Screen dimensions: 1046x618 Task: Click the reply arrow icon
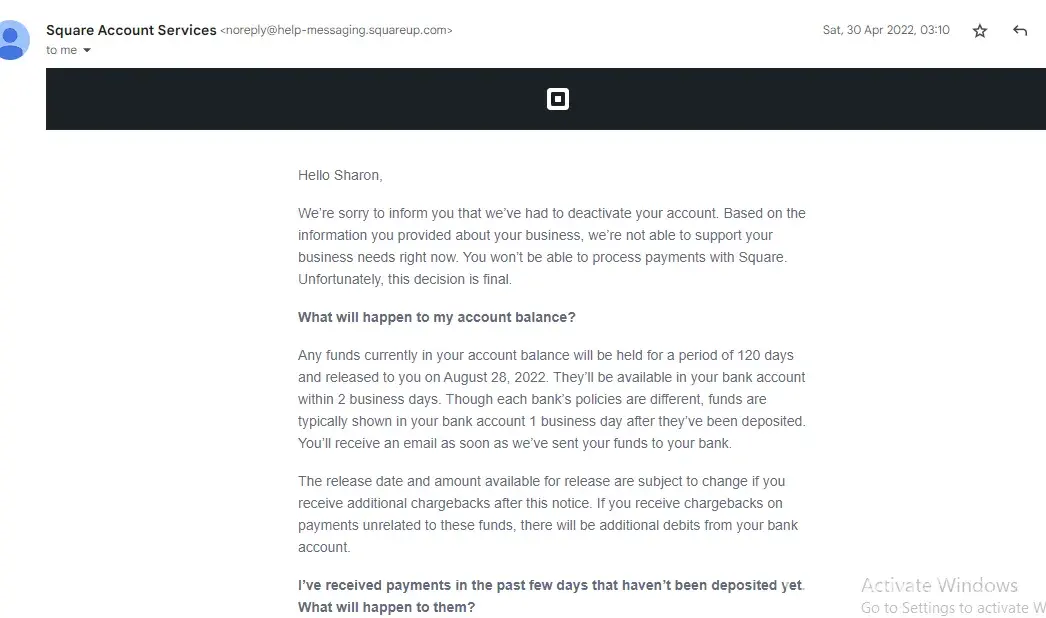click(x=1020, y=31)
